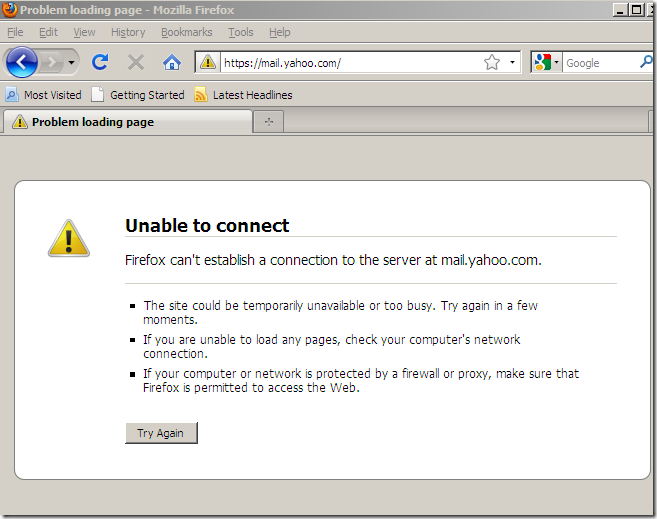Click the Stop loading X icon
Image resolution: width=657 pixels, height=519 pixels.
(x=136, y=63)
